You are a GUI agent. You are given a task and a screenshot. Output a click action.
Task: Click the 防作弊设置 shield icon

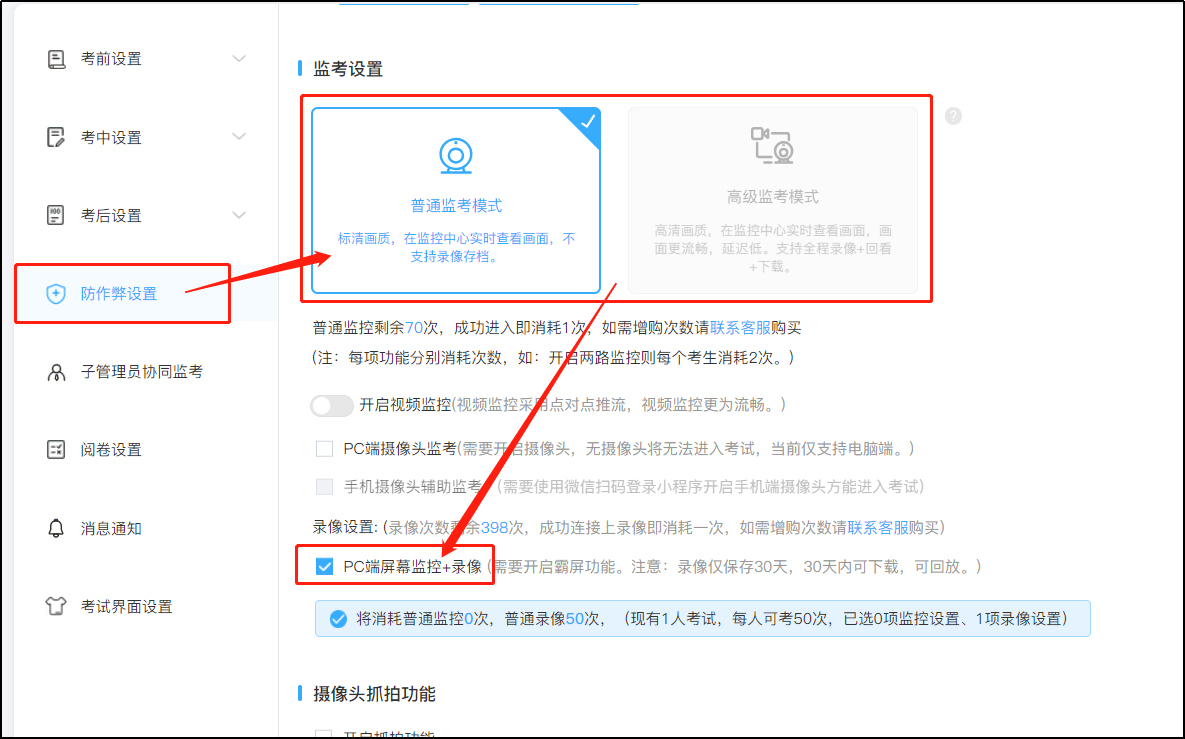(56, 294)
